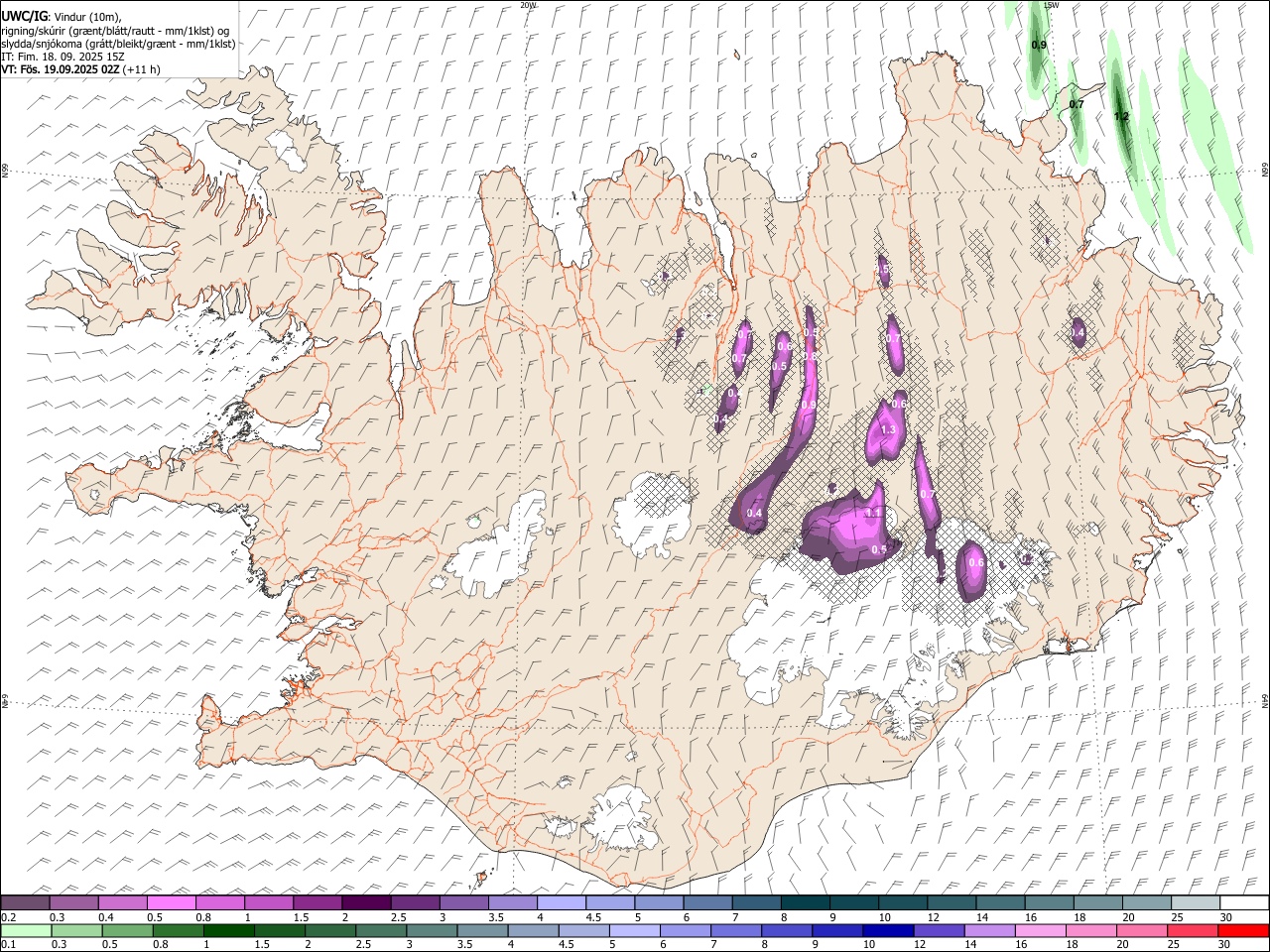Pick bottom-row swatch between 20 and 25

(x=1142, y=931)
